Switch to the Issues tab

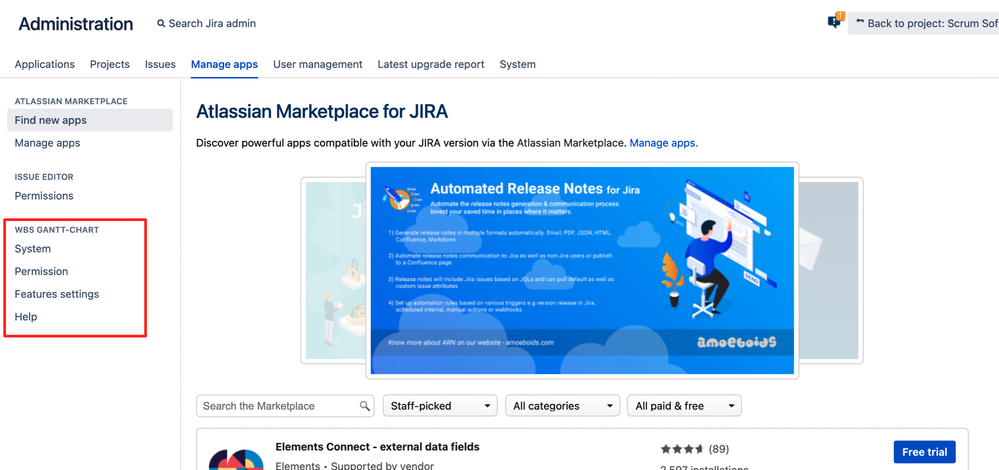(x=160, y=64)
